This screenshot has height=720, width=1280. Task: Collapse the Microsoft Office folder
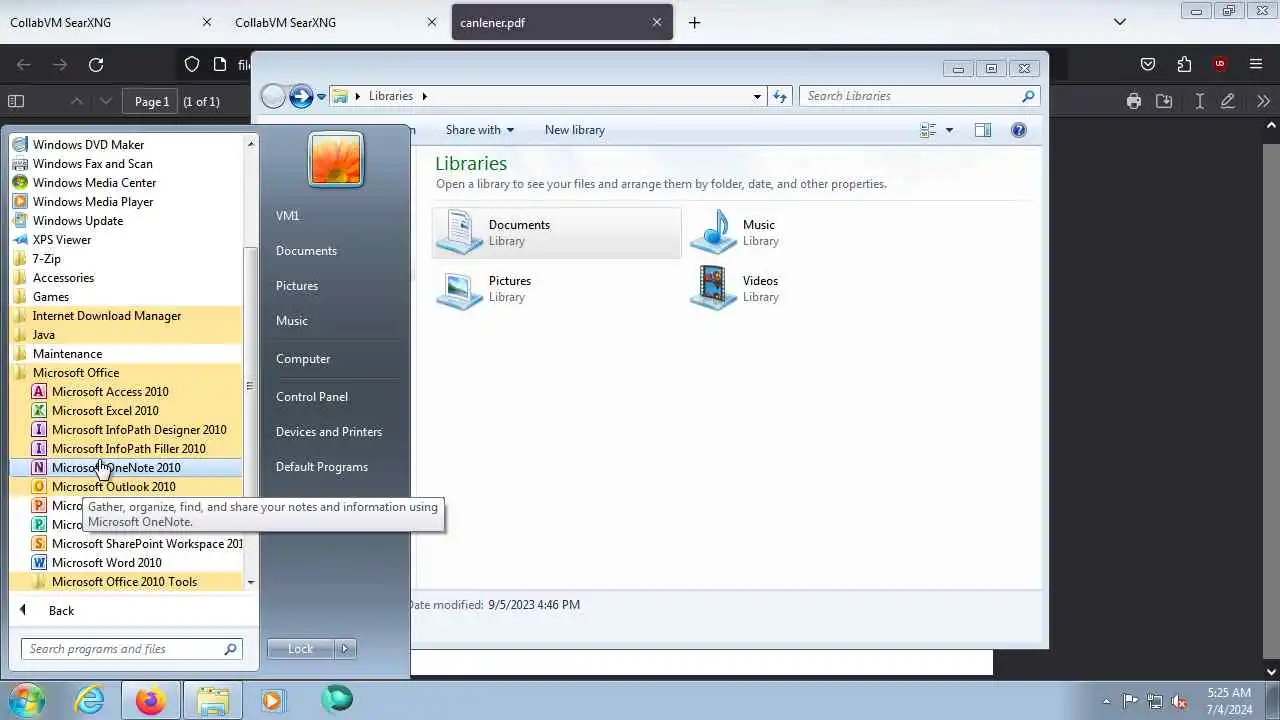click(75, 373)
